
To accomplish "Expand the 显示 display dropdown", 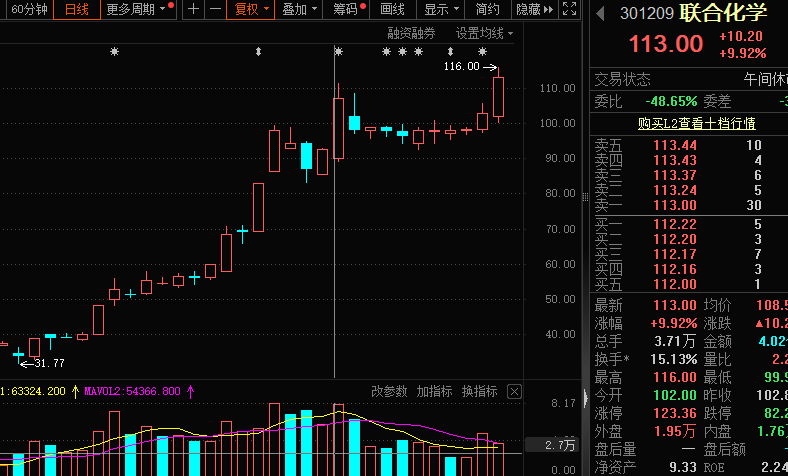I will click(440, 9).
